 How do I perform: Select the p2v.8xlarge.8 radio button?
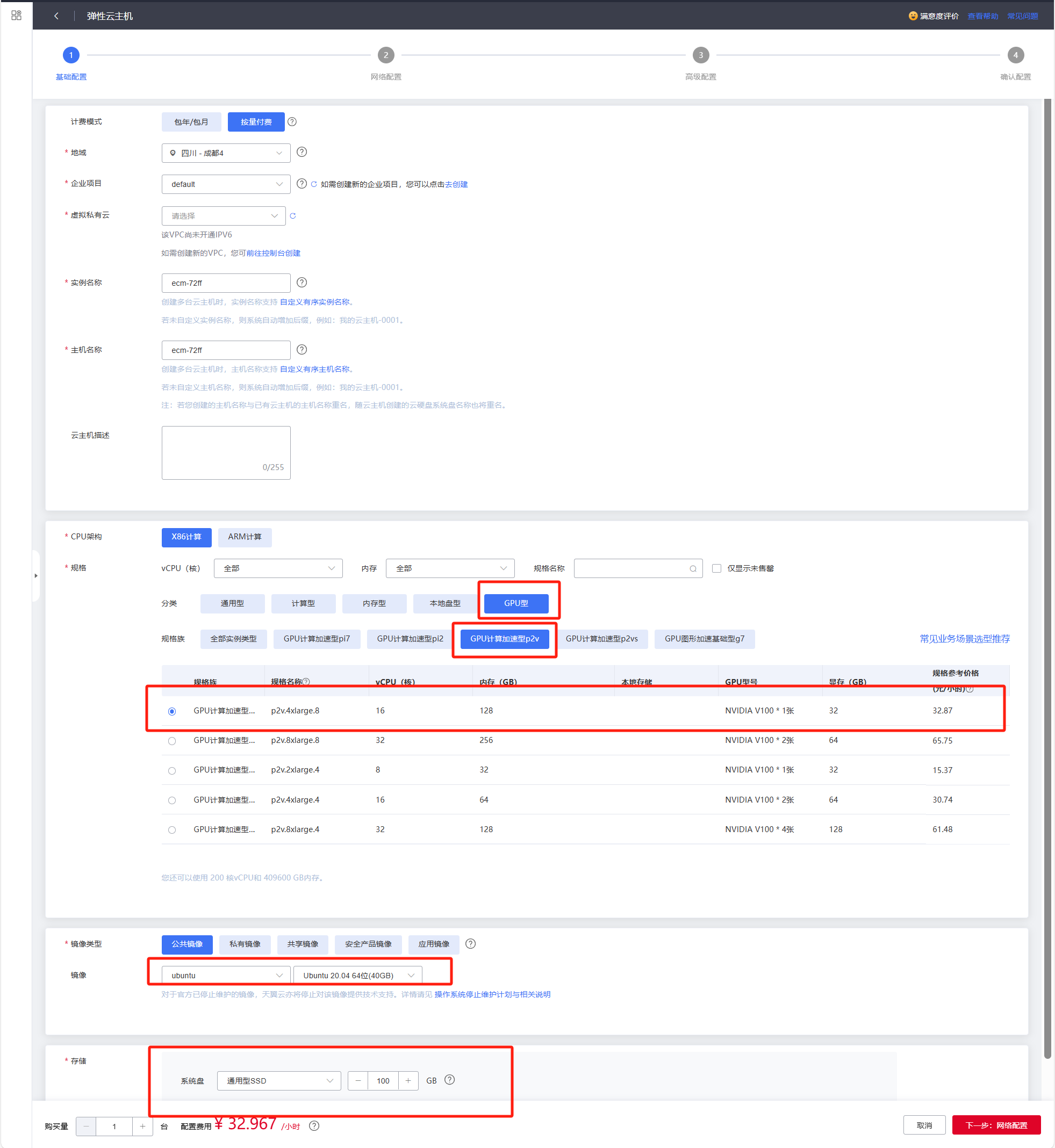172,741
